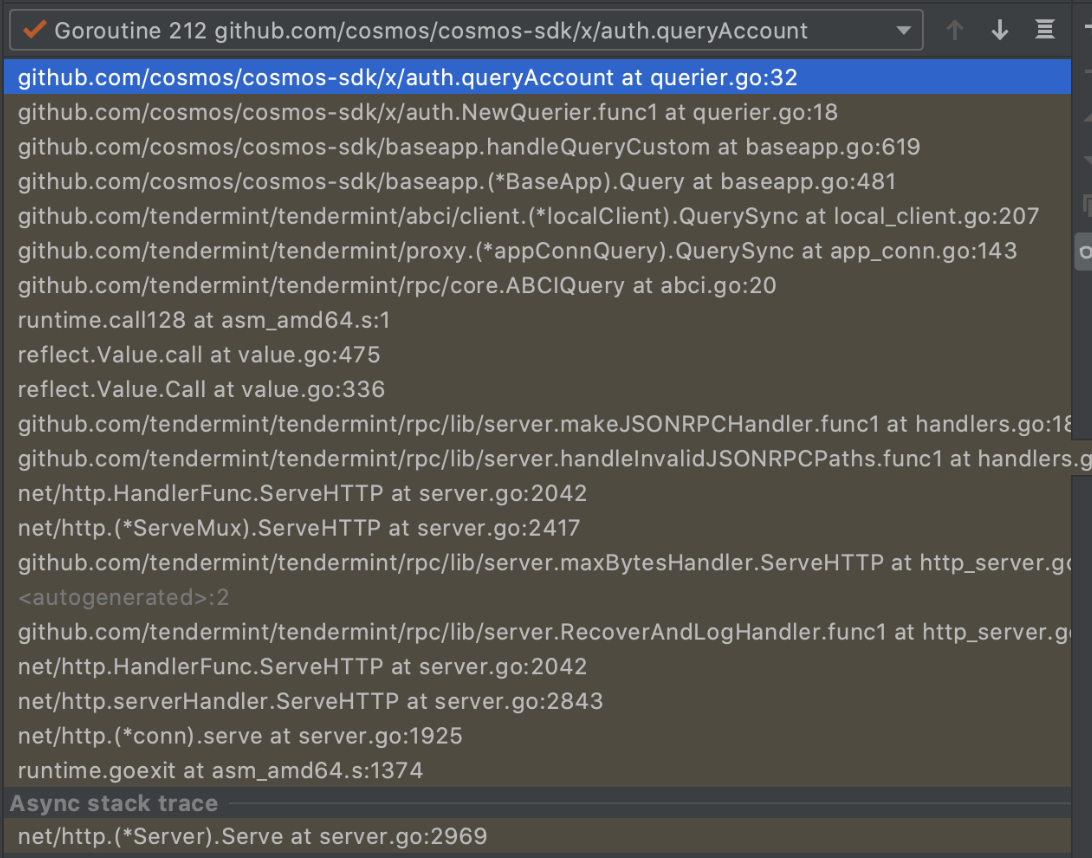Select frame (*localClient).QuerySync at local_client.go:207
Viewport: 1092px width, 858px height.
[537, 216]
